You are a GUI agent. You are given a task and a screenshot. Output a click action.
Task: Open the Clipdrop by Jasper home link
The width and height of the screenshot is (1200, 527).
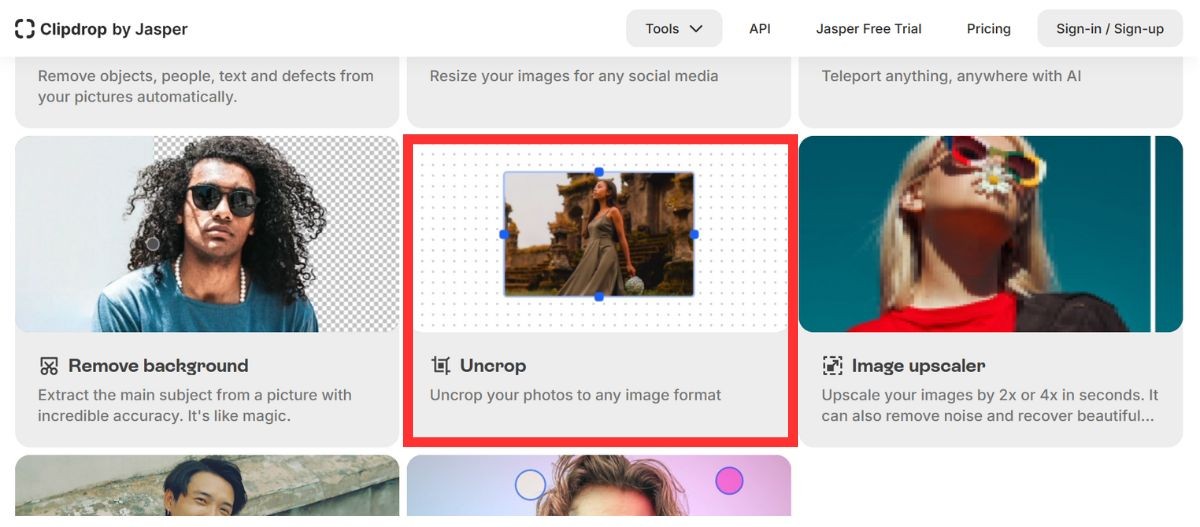101,29
